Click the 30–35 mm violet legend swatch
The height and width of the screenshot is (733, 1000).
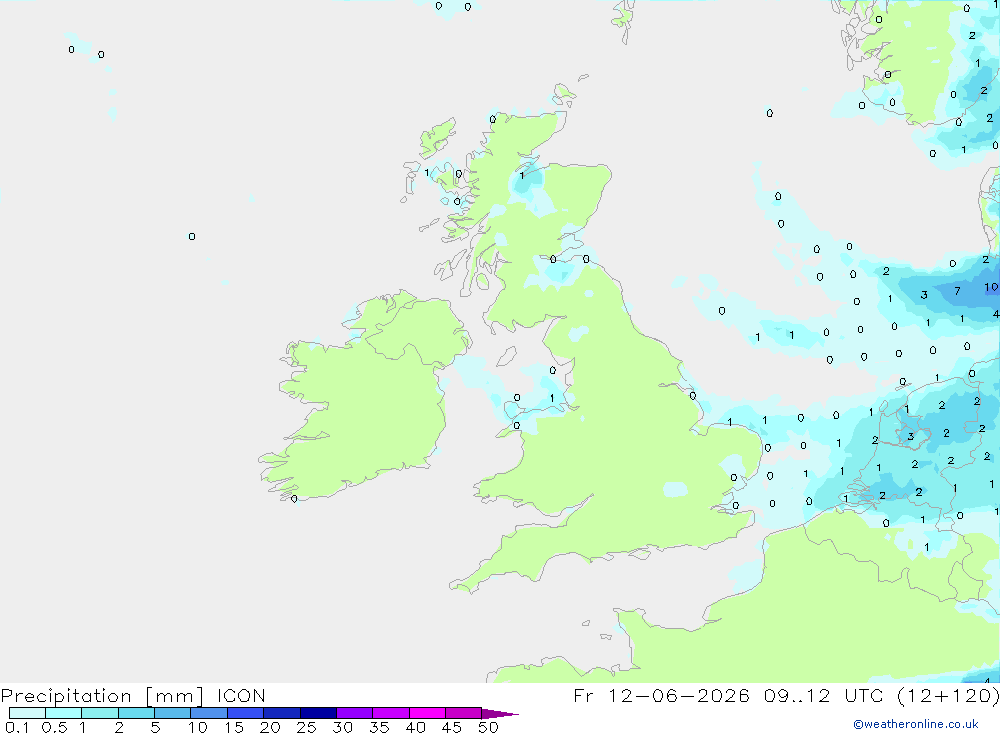coord(355,713)
